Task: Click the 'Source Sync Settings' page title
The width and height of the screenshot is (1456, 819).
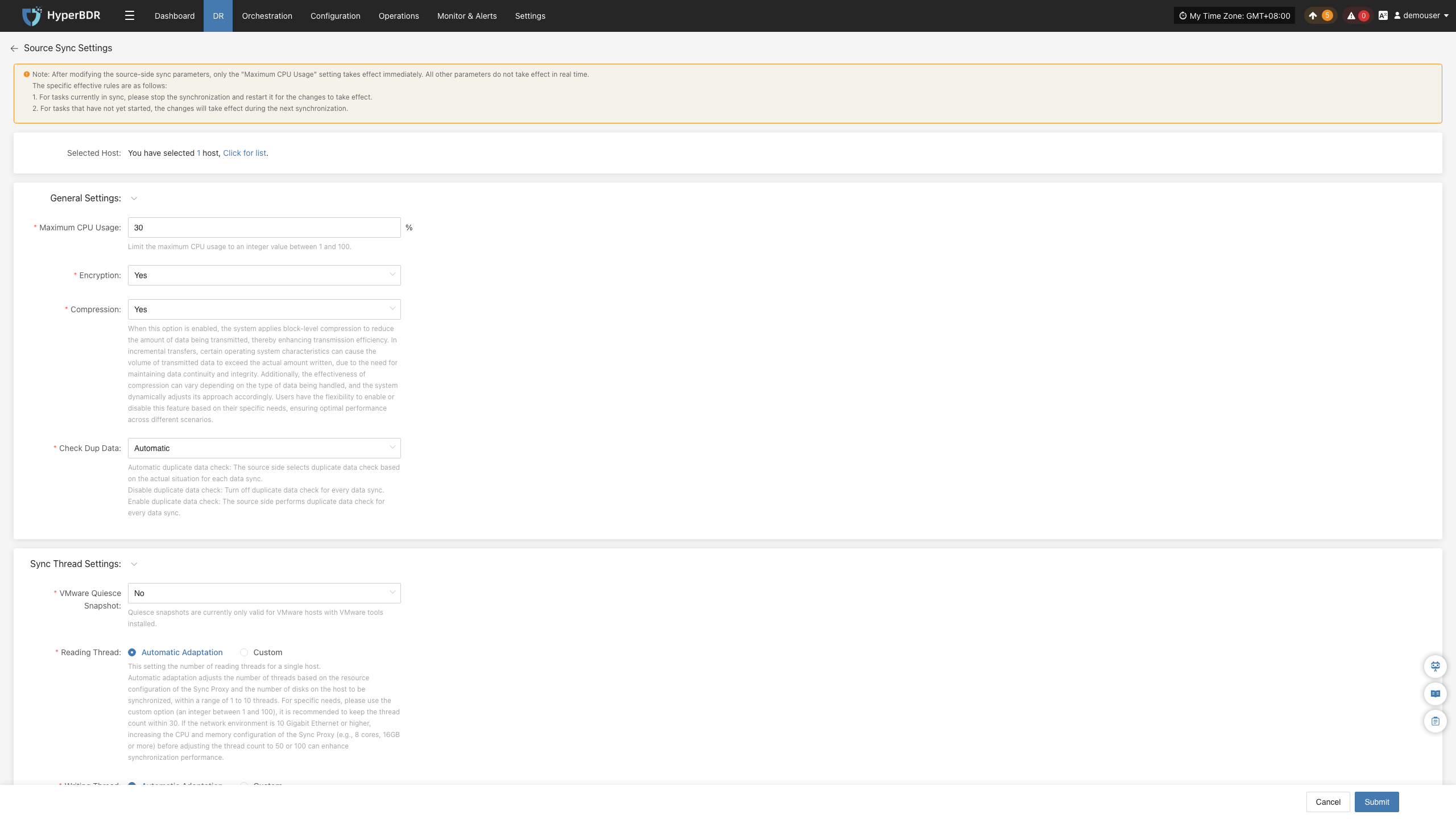Action: click(68, 48)
